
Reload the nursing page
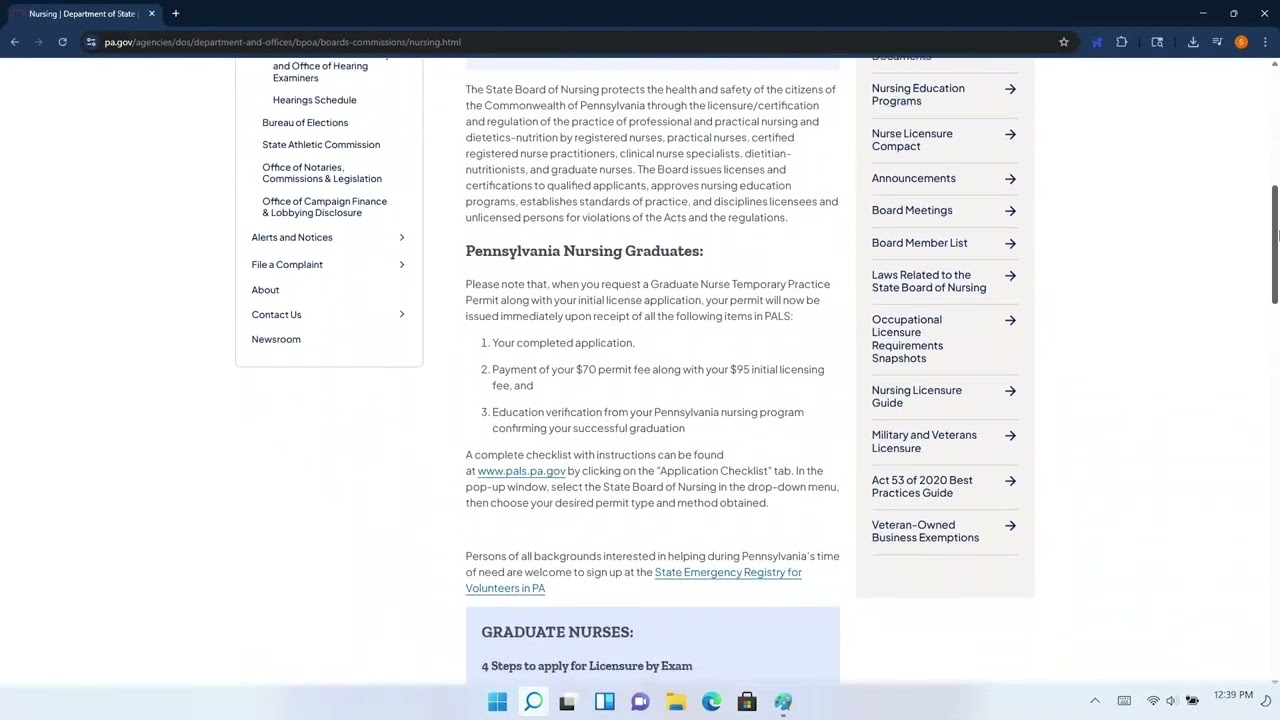point(62,42)
